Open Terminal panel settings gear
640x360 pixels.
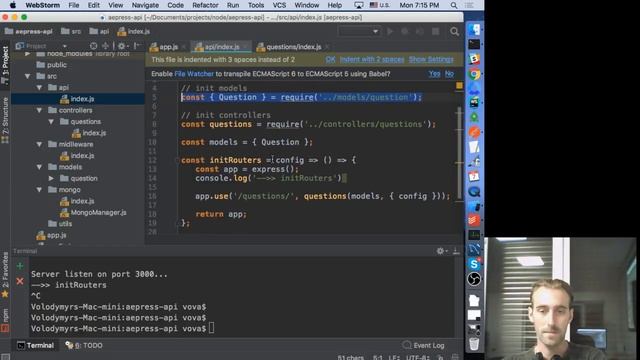pos(441,251)
